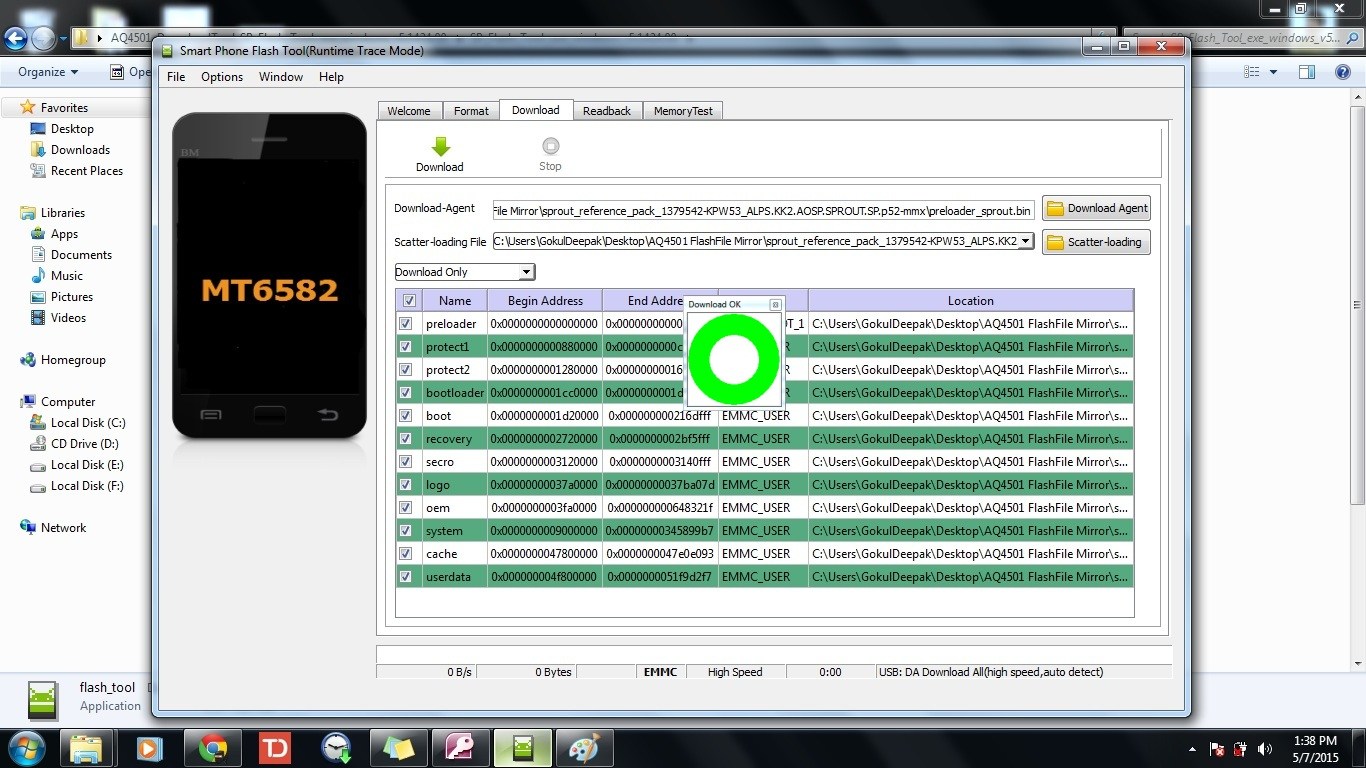This screenshot has width=1366, height=768.
Task: Open the File menu in Flash Tool
Action: click(176, 77)
